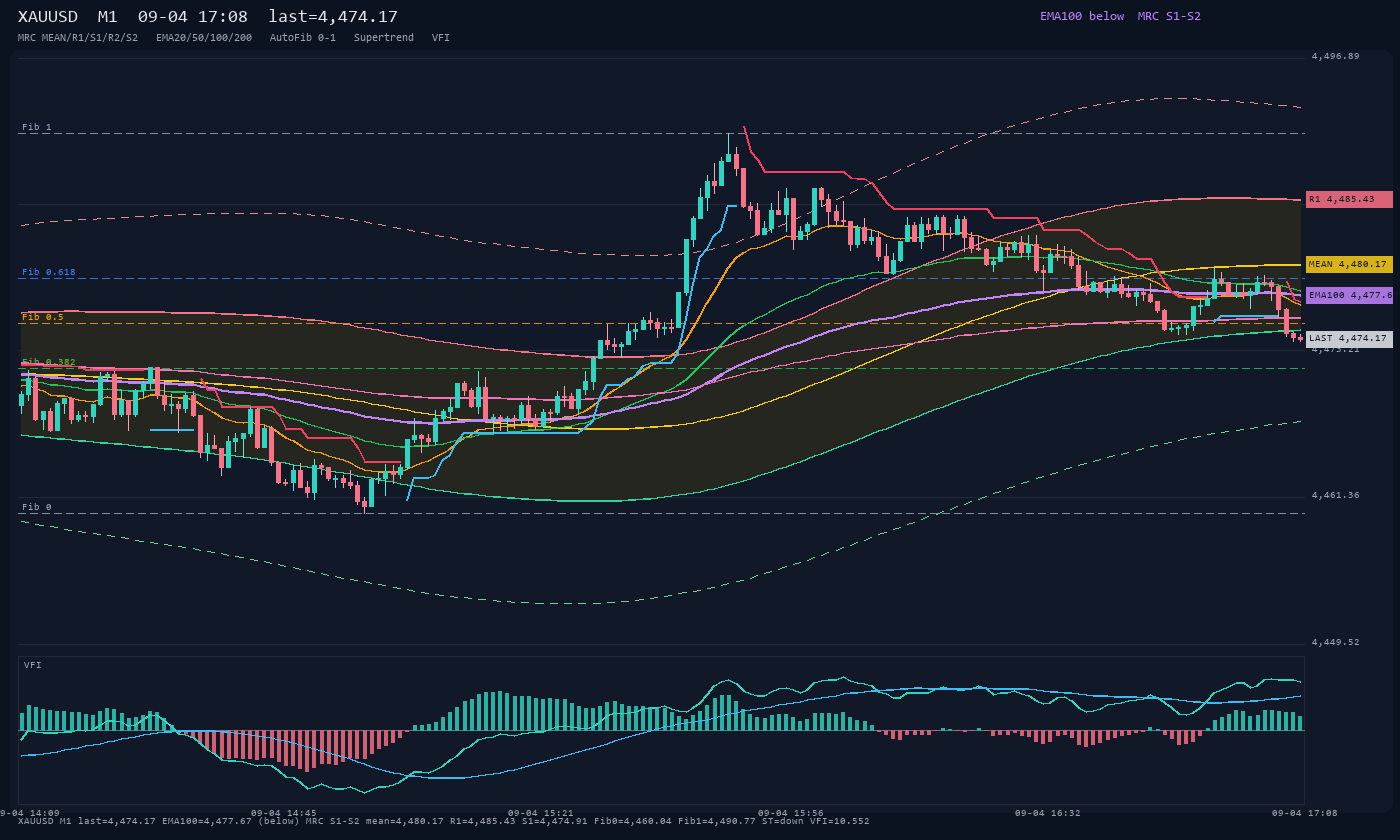Click the 4,449.52 price axis value
Viewport: 1400px width, 840px height.
(1336, 642)
